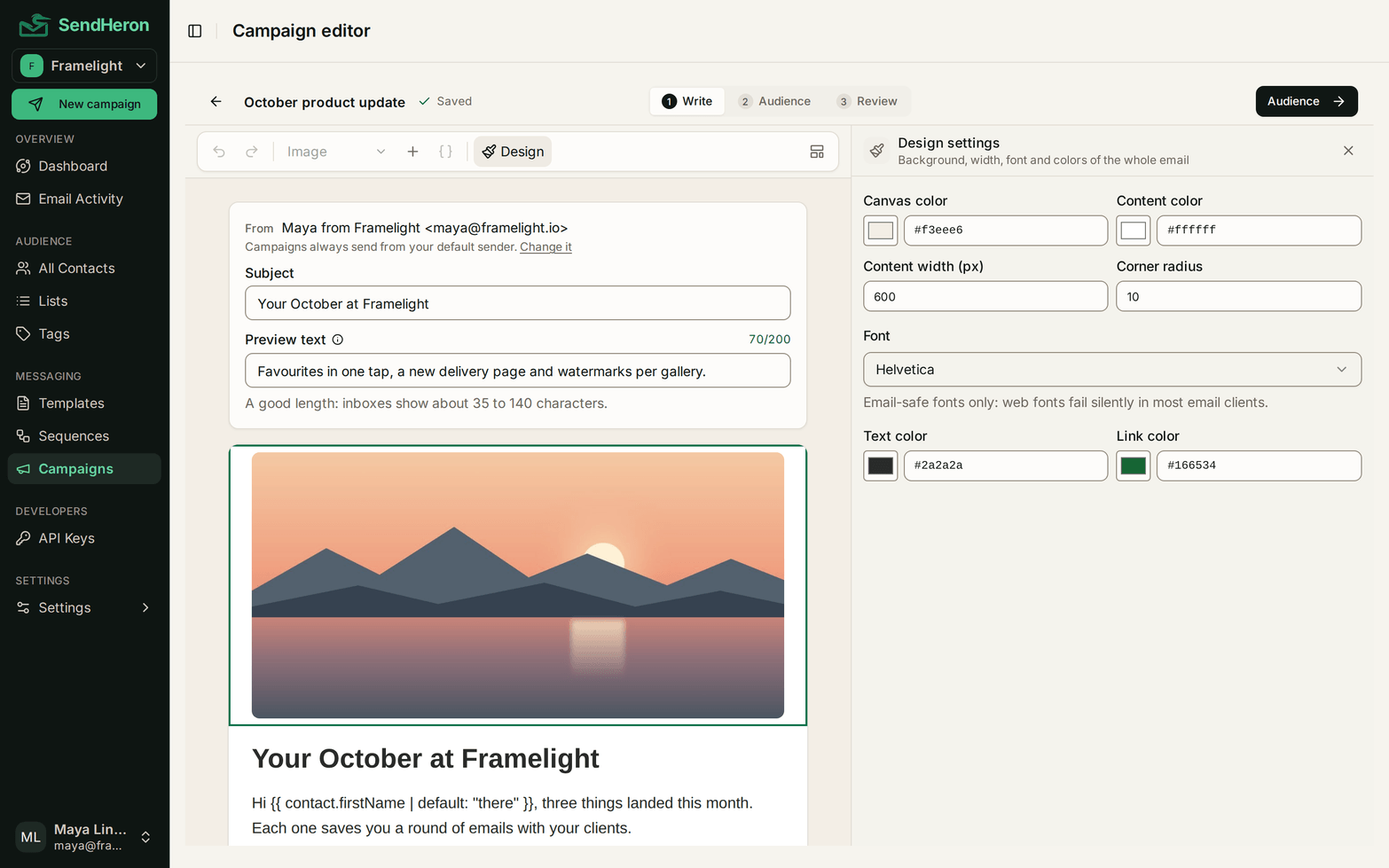
Task: Click the New campaign button
Action: 84,104
